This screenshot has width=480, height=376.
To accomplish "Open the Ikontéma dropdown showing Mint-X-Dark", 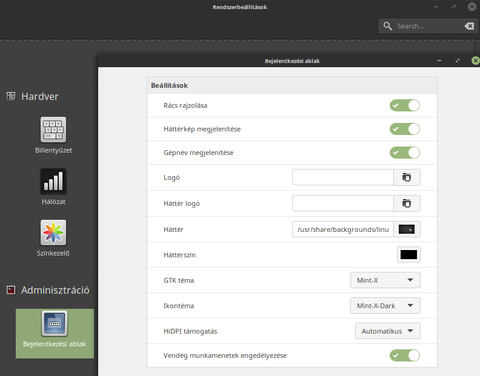I will 385,306.
